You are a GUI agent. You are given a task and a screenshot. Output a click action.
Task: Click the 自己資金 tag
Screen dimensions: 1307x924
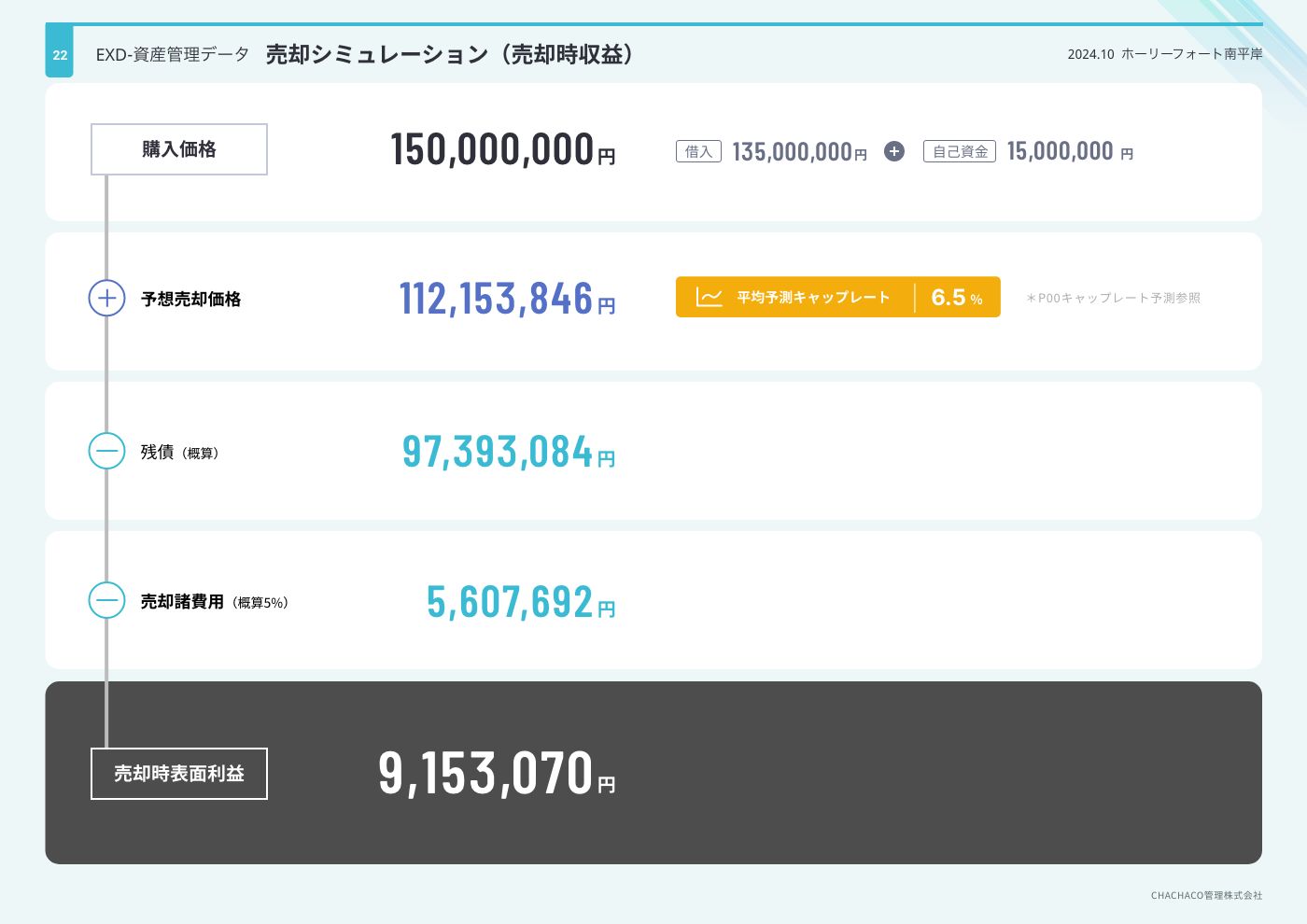pos(960,151)
